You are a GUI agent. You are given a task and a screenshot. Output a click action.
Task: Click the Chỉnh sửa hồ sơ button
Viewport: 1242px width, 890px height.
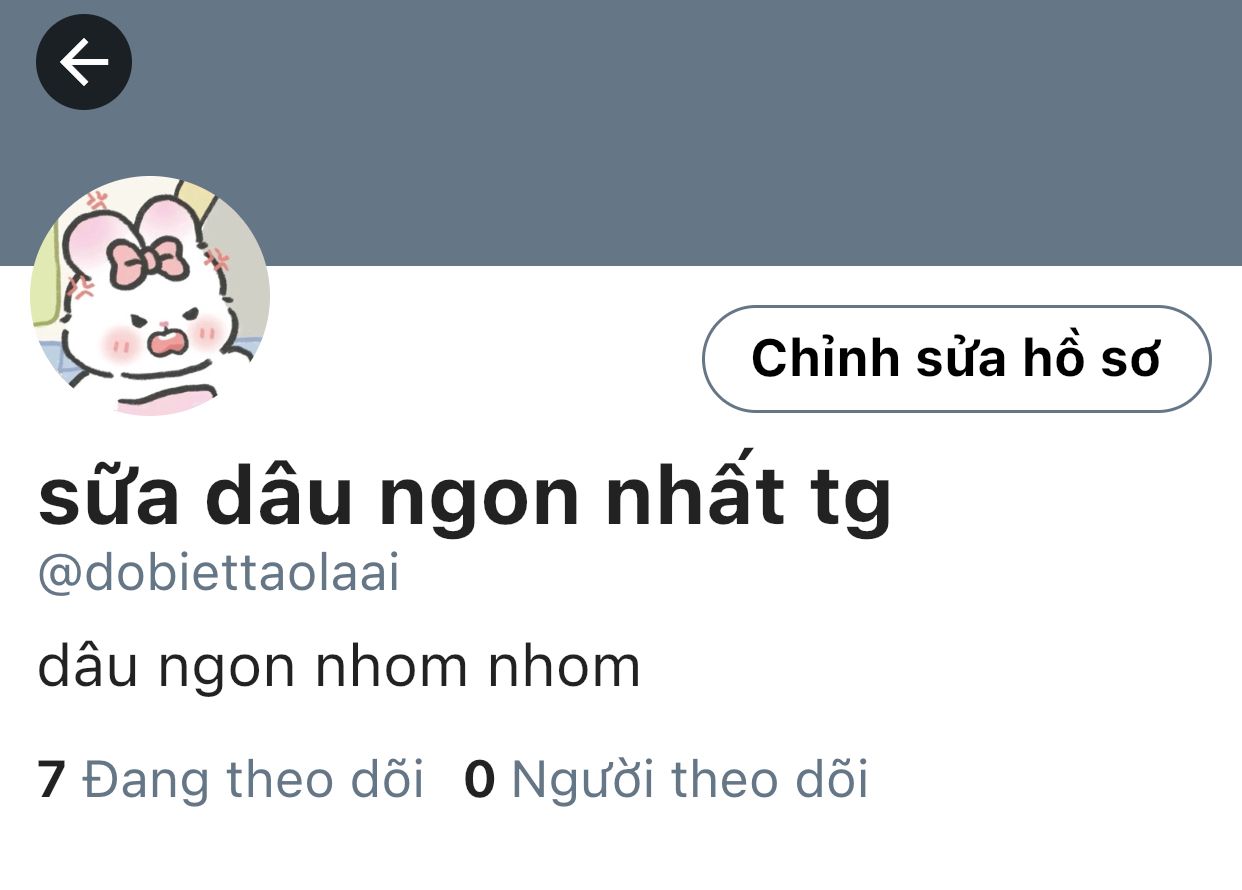pyautogui.click(x=956, y=359)
